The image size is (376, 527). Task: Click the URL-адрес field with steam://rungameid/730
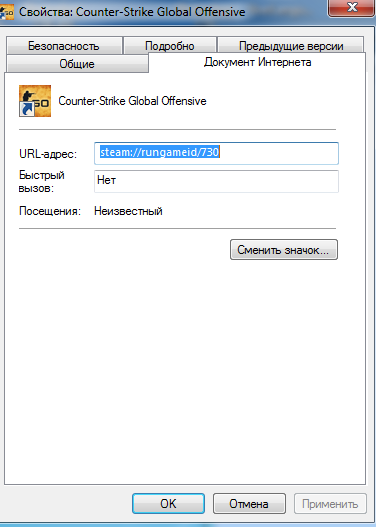point(216,153)
